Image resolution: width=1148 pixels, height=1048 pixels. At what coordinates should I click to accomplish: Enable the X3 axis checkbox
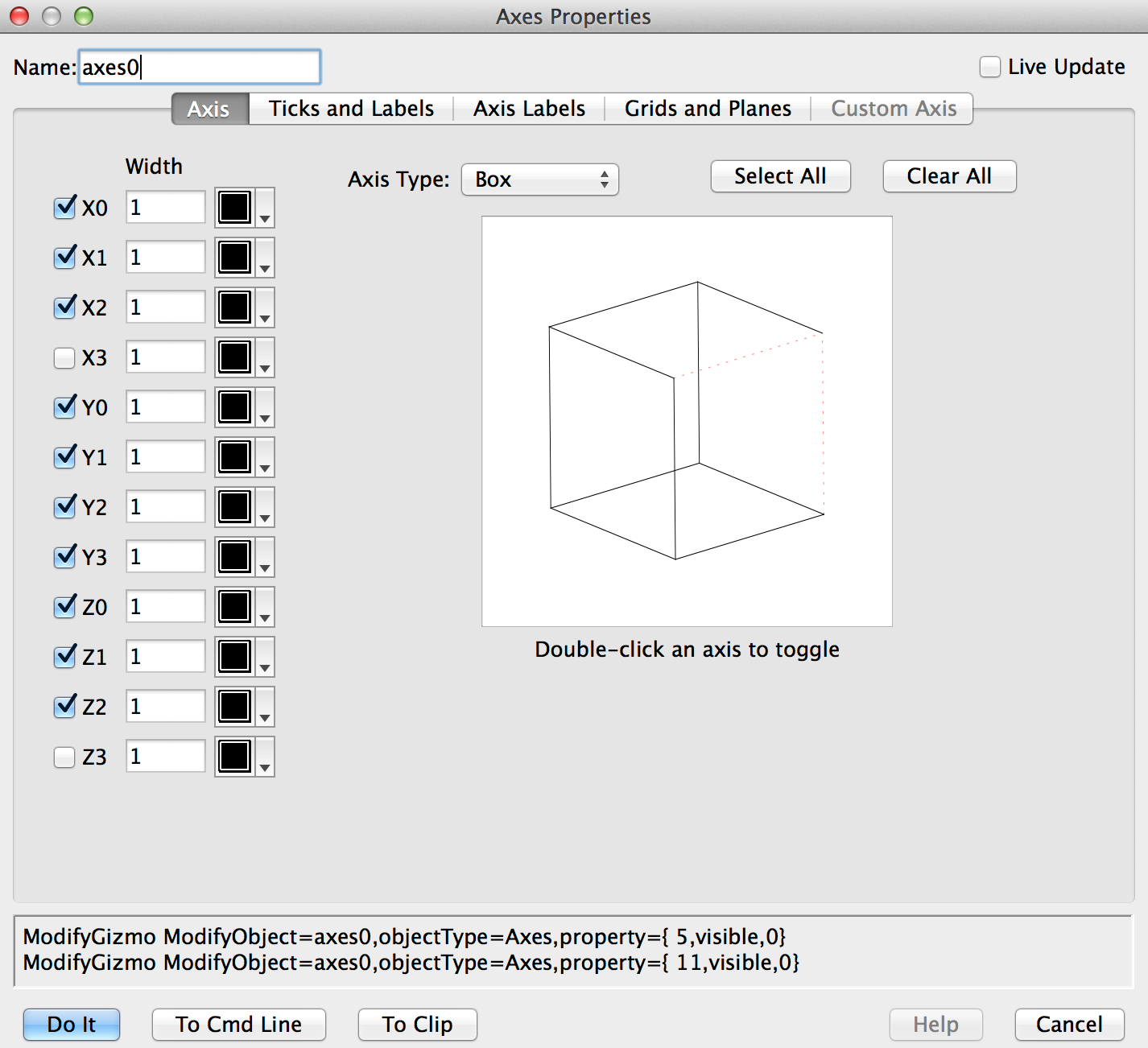[65, 357]
